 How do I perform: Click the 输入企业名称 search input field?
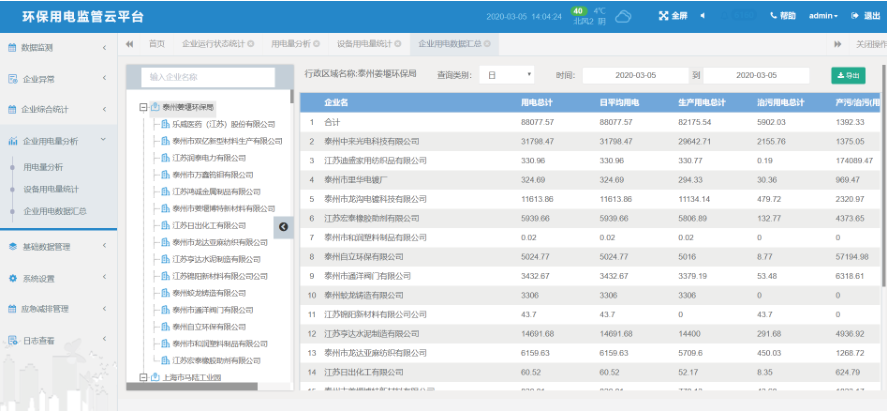click(x=208, y=76)
